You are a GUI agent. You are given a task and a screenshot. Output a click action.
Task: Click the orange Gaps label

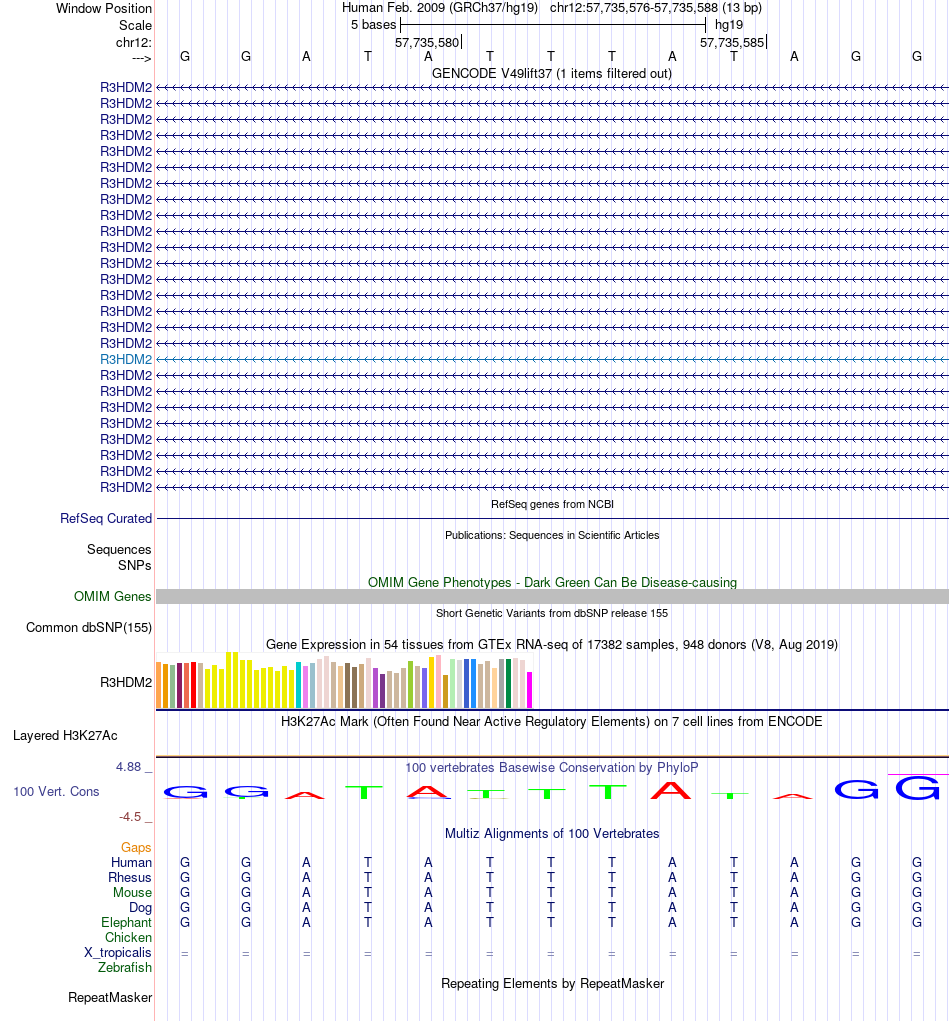(x=135, y=847)
